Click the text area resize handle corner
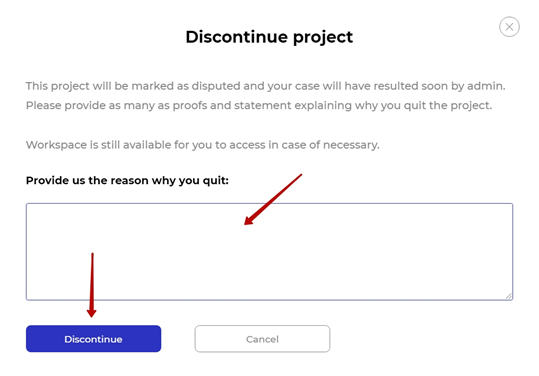Image resolution: width=539 pixels, height=376 pixels. pyautogui.click(x=509, y=296)
